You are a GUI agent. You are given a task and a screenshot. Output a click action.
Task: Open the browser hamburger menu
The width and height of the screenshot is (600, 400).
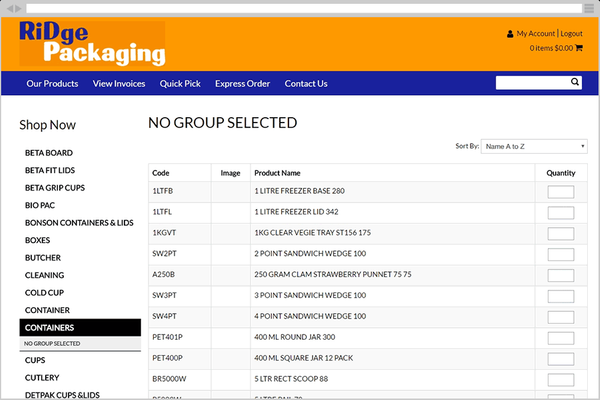click(589, 8)
